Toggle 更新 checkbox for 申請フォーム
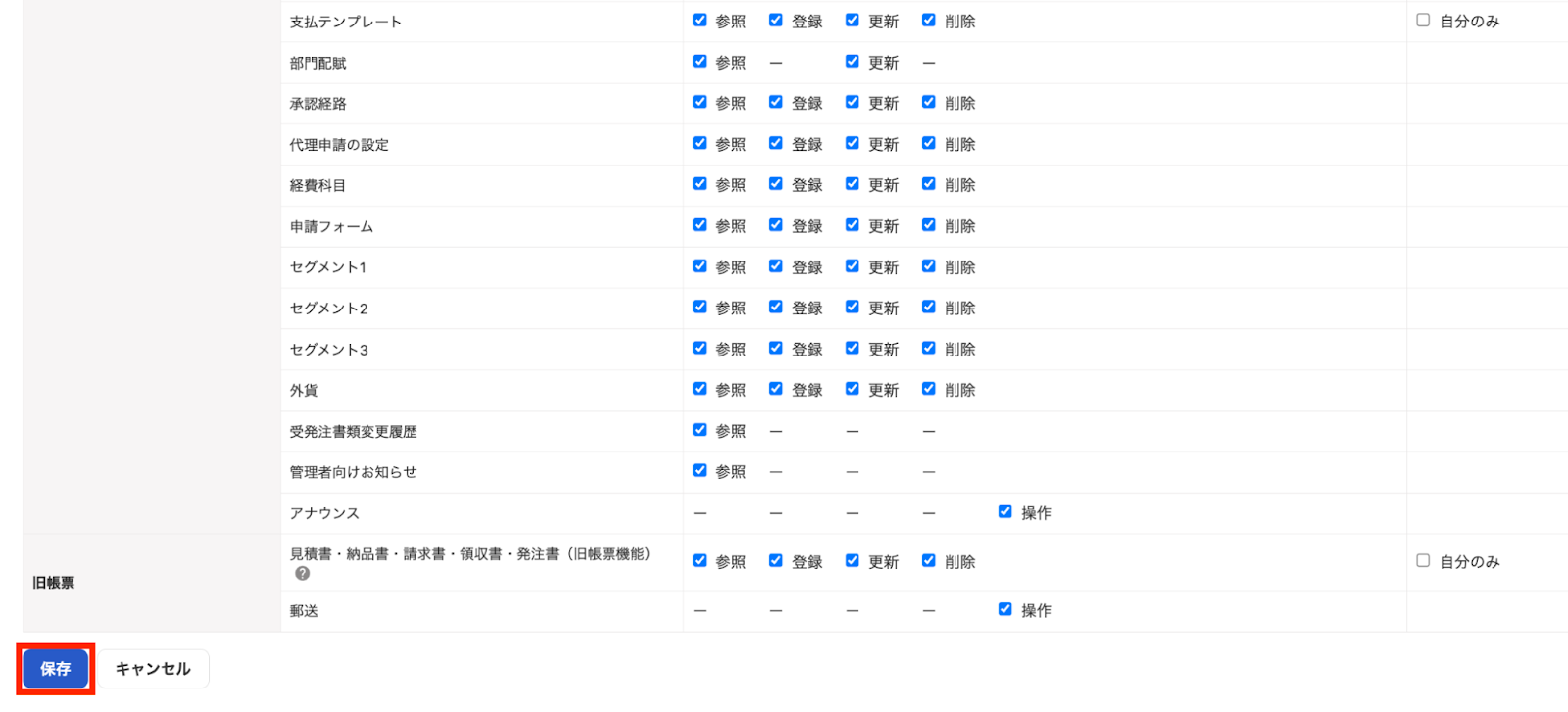Image resolution: width=1568 pixels, height=712 pixels. [x=853, y=225]
